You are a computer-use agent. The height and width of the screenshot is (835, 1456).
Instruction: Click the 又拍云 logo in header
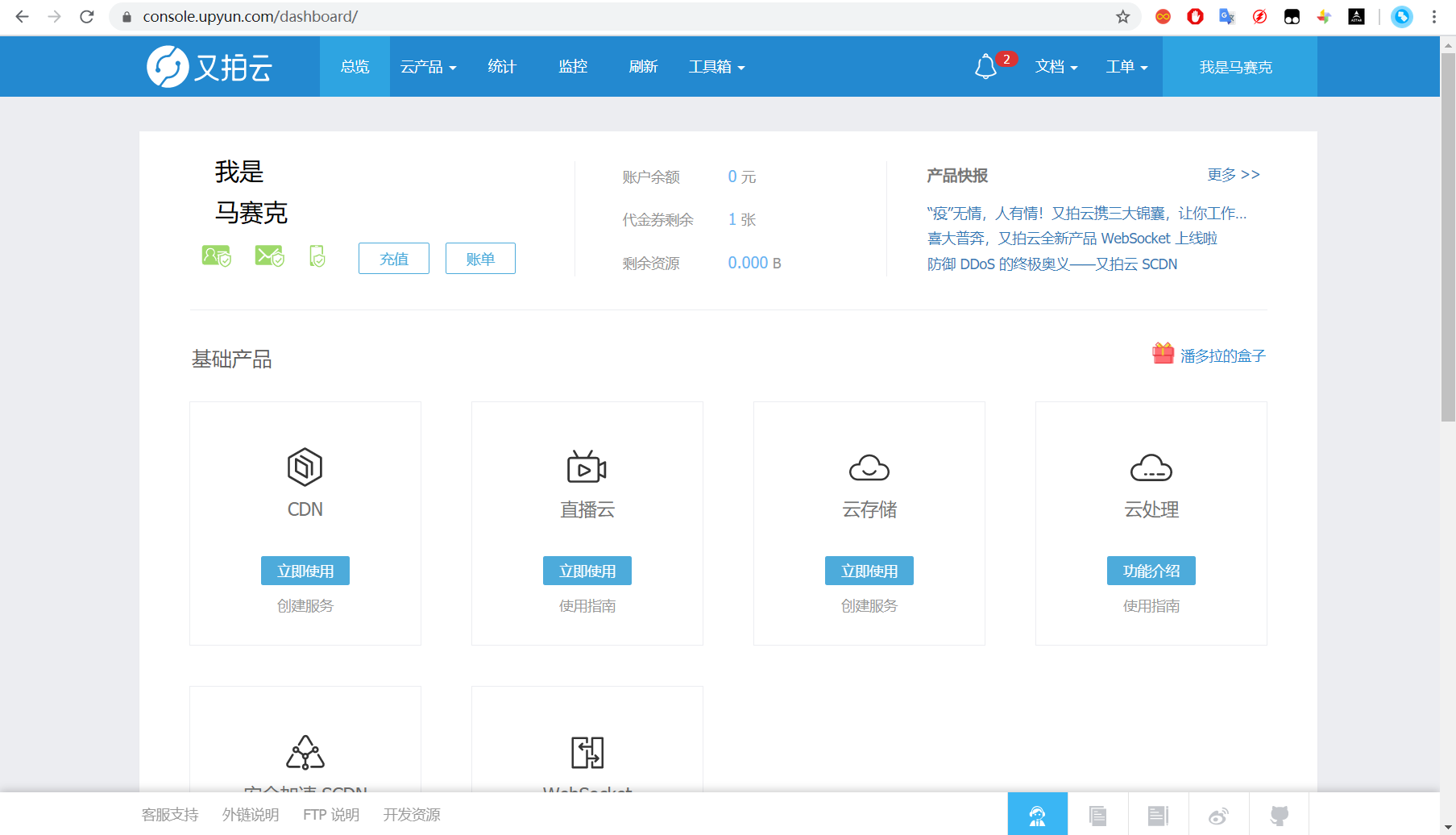pos(209,67)
